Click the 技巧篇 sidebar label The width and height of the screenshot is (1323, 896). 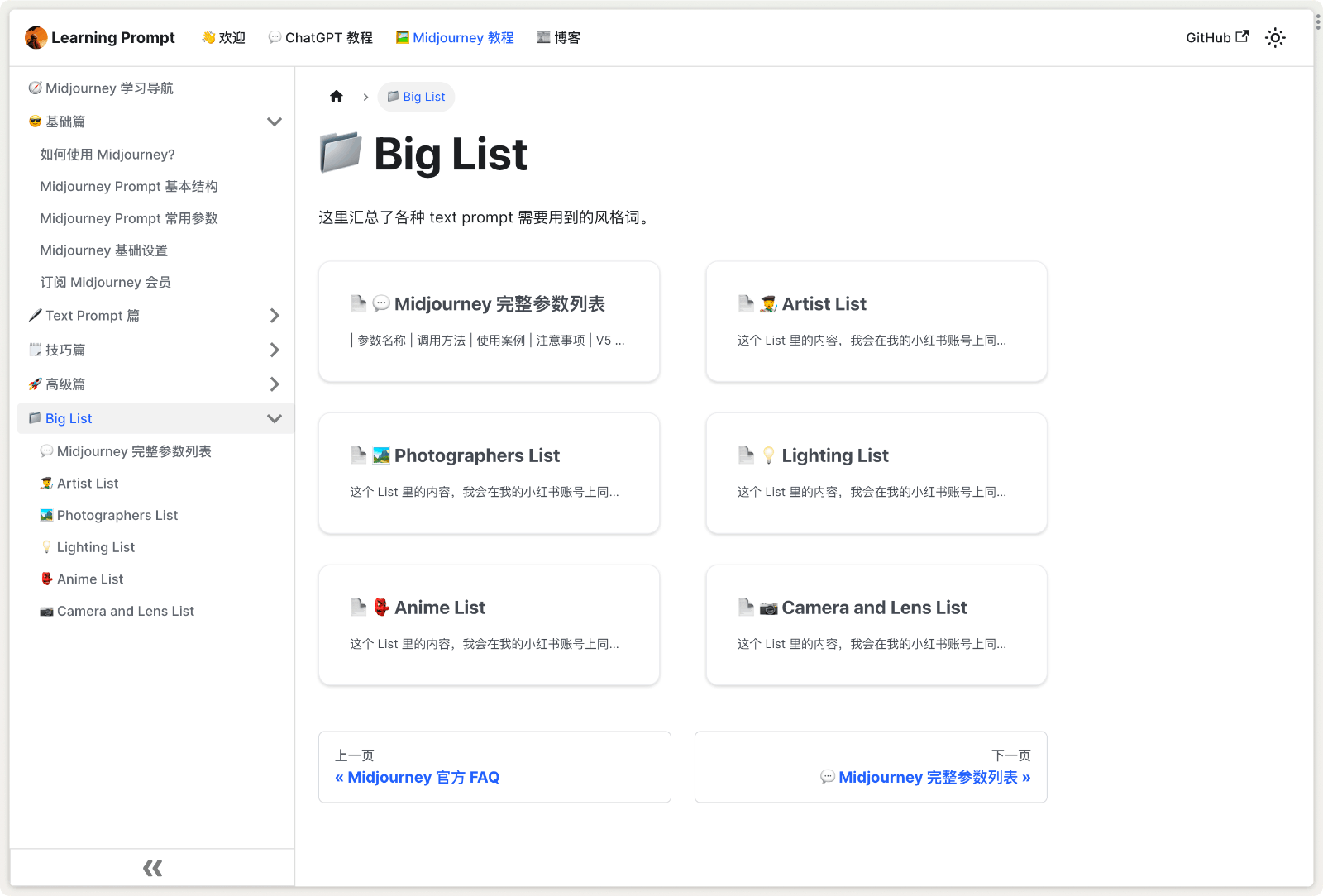tap(65, 350)
